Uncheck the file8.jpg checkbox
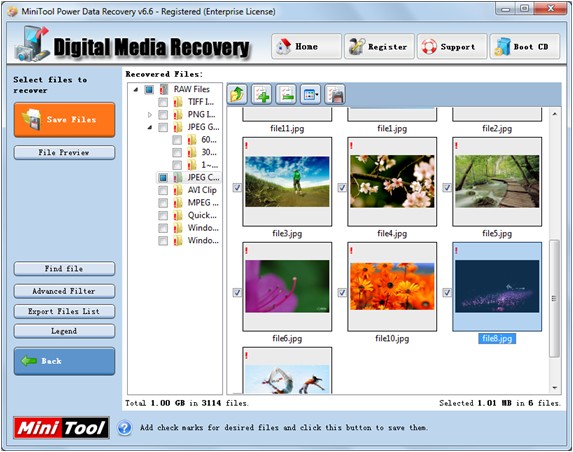573x452 pixels. (x=447, y=293)
